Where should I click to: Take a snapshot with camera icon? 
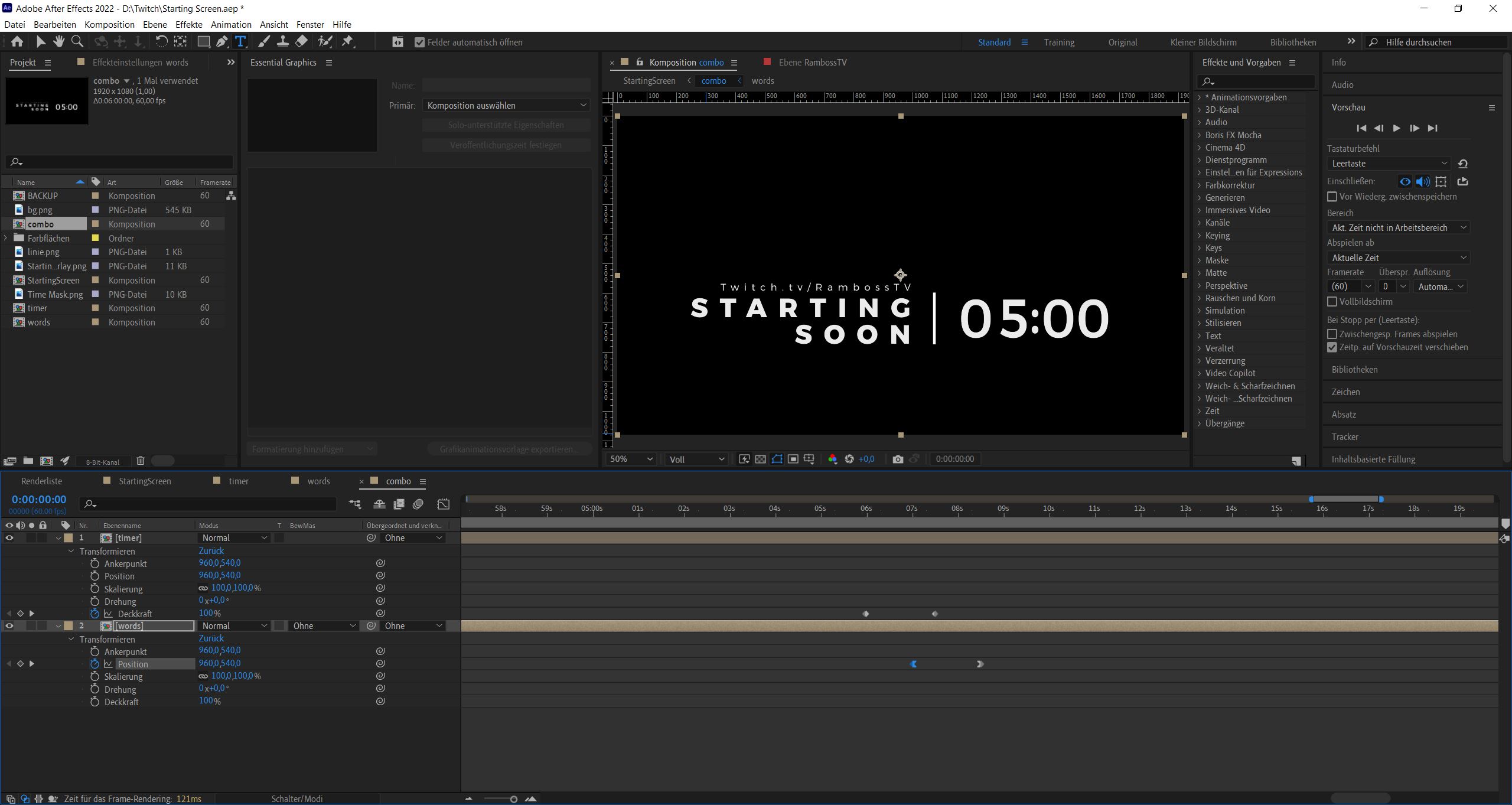click(898, 459)
